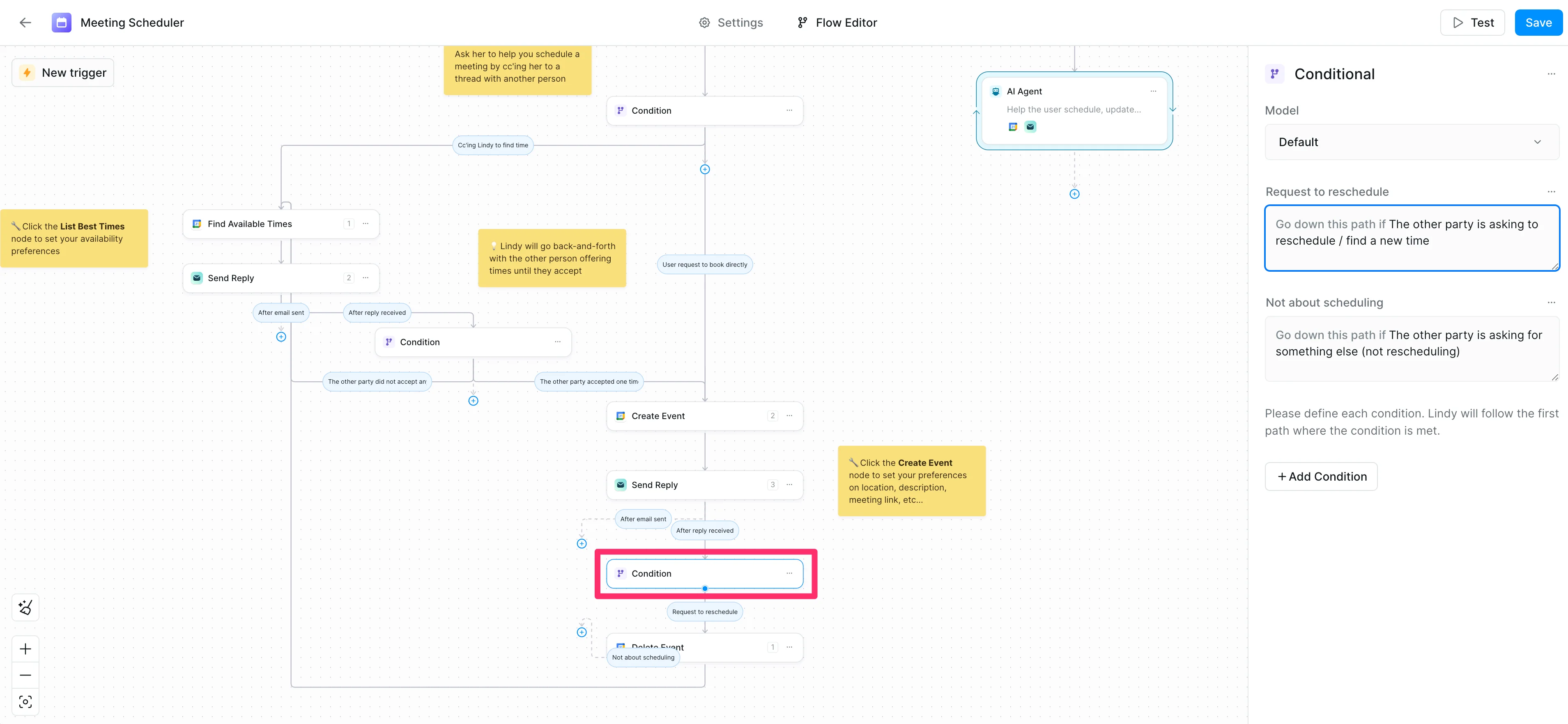
Task: Click the fit-to-view focus icon
Action: (25, 701)
